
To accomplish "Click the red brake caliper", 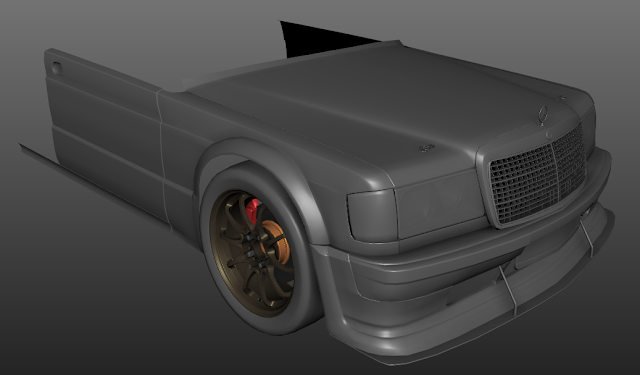I will pos(253,211).
